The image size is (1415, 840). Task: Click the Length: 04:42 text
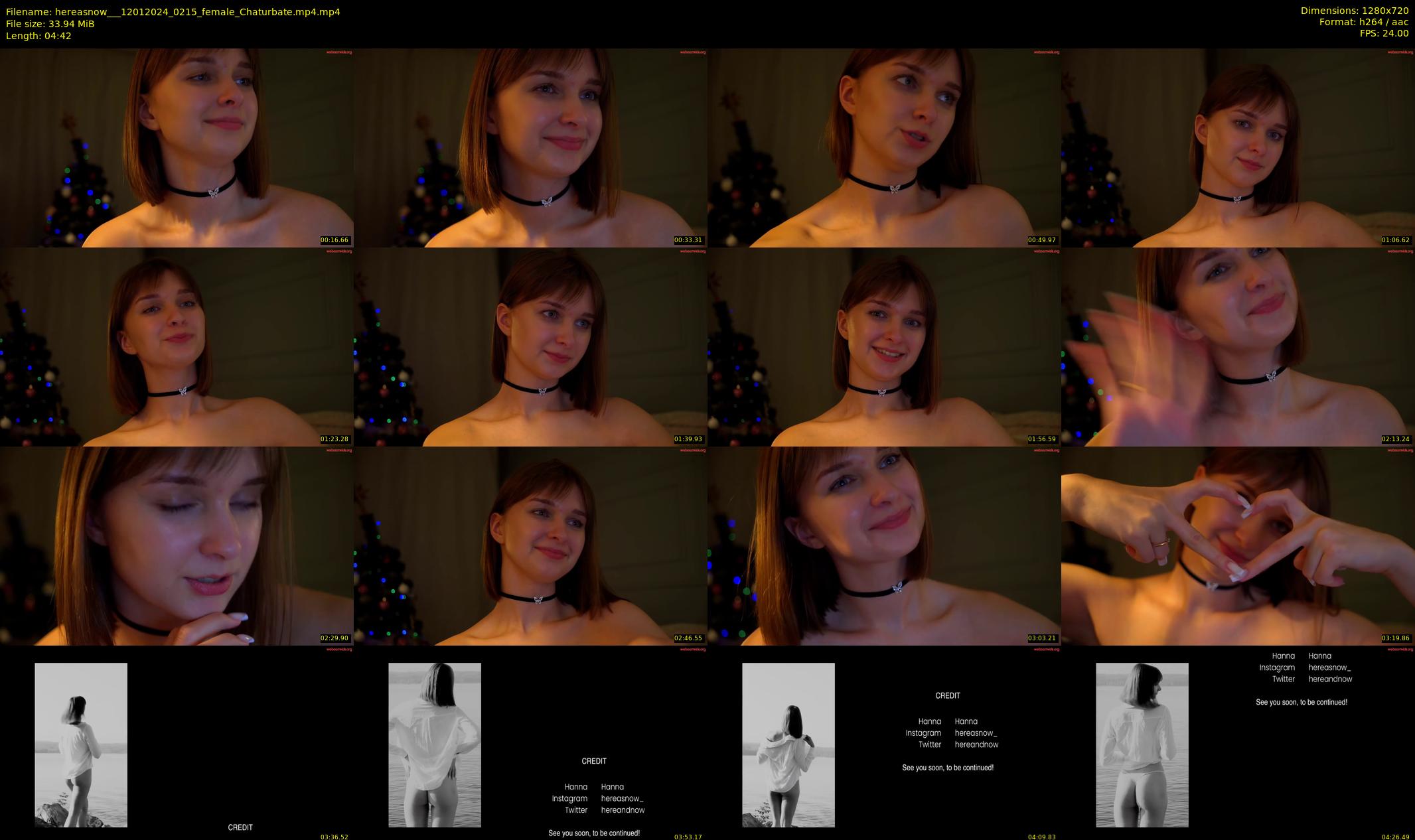(38, 36)
